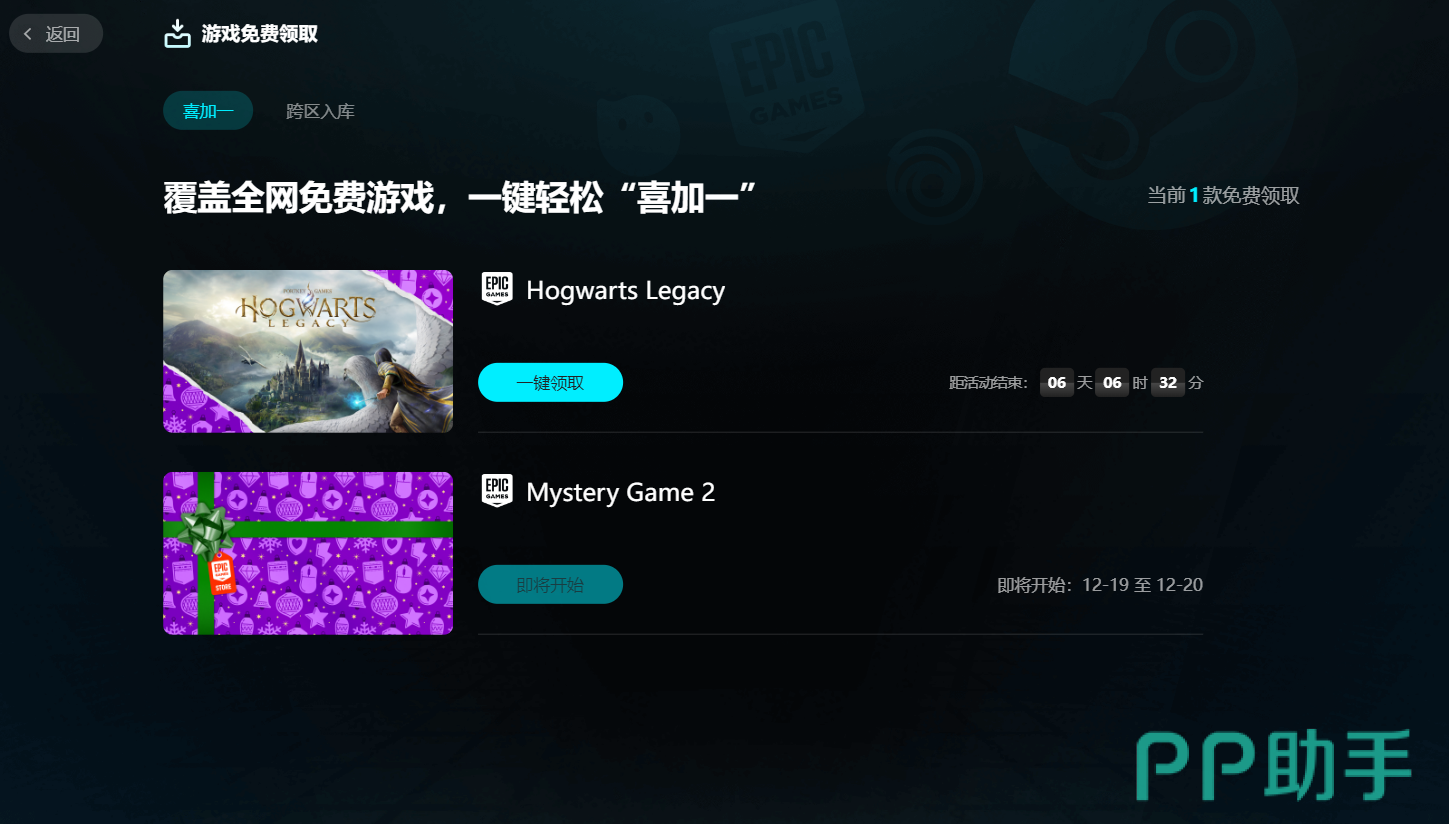This screenshot has width=1449, height=824.
Task: Switch to the 喜加一 tab
Action: 208,111
